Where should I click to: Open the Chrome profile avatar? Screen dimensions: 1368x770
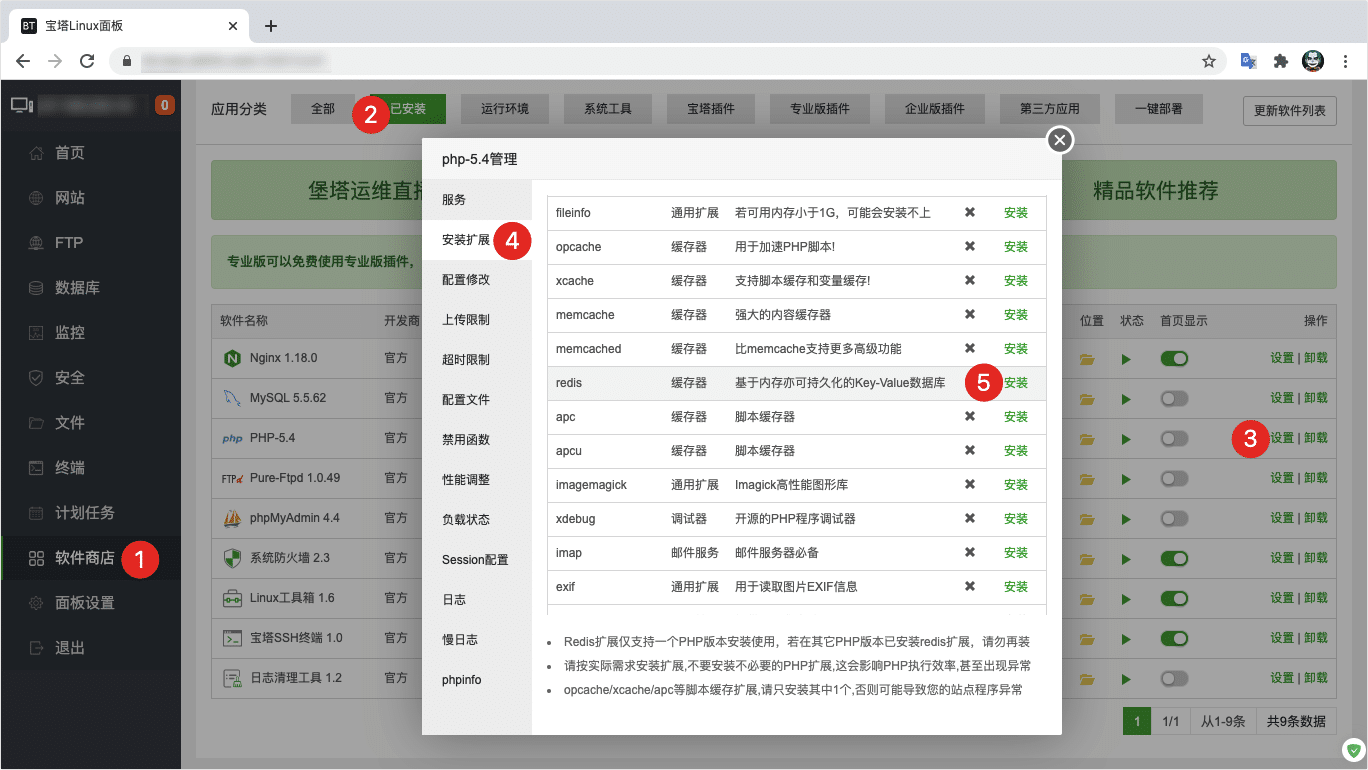tap(1313, 61)
